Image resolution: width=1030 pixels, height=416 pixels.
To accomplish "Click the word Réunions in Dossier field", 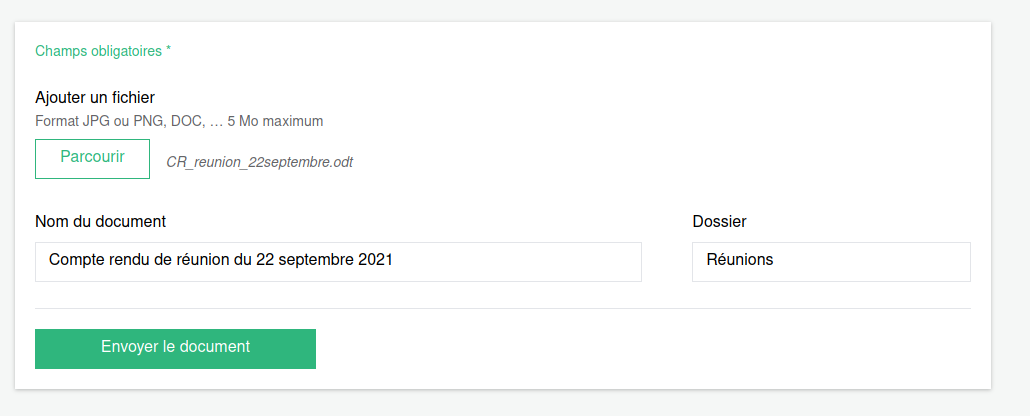I will [740, 260].
